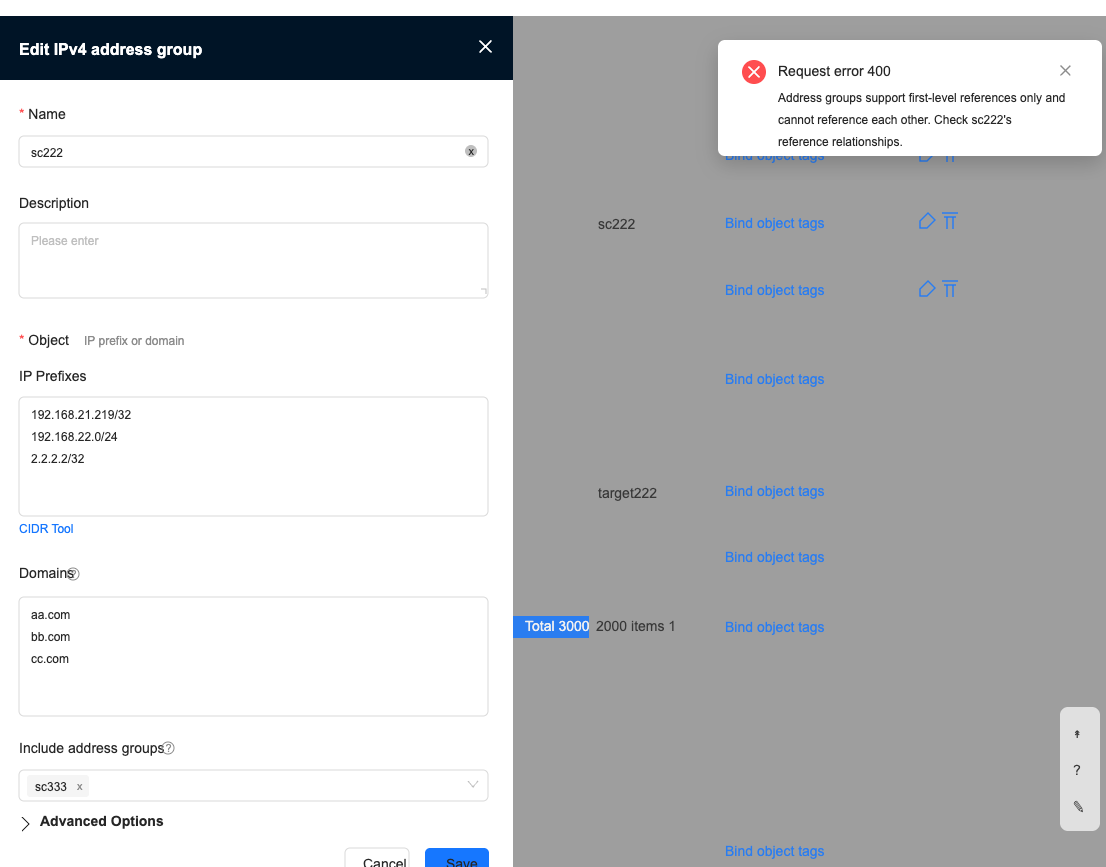Image resolution: width=1106 pixels, height=867 pixels.
Task: Click inside the IP Prefixes text area
Action: pyautogui.click(x=253, y=456)
